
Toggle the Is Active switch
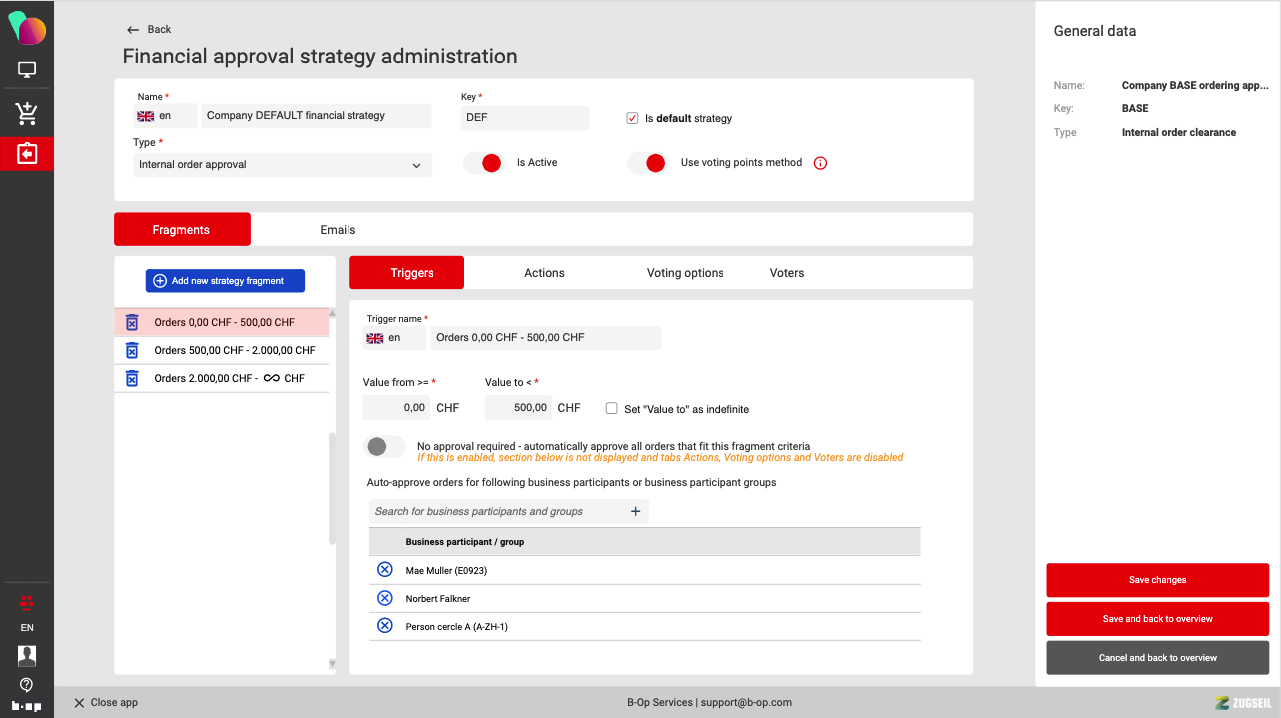[x=483, y=163]
